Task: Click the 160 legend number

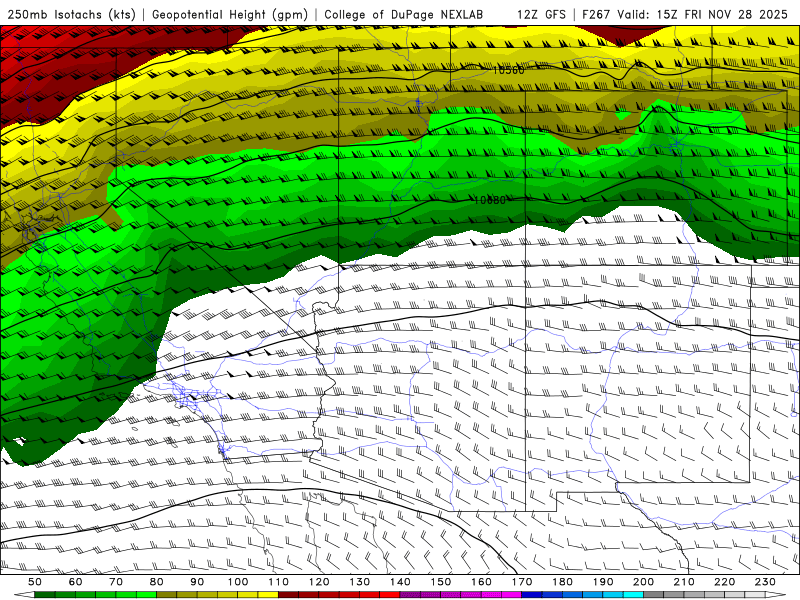Action: [x=482, y=582]
